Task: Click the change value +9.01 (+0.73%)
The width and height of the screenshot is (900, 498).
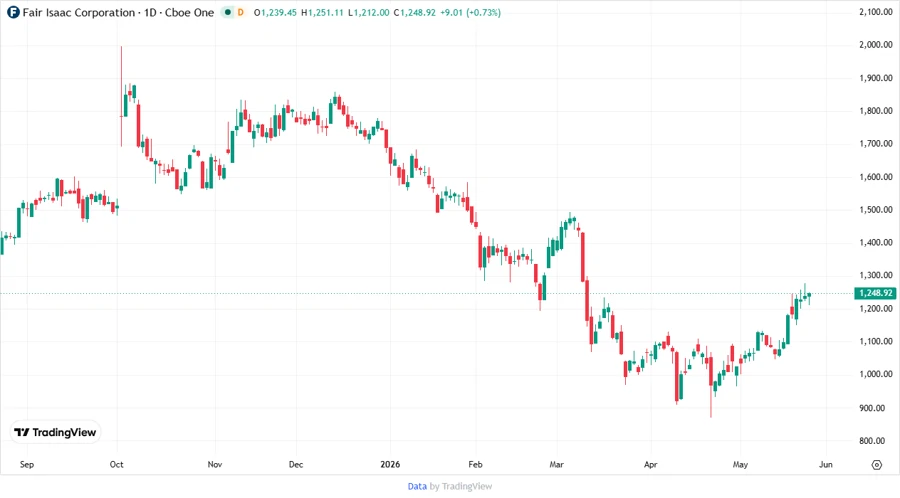Action: tap(470, 13)
